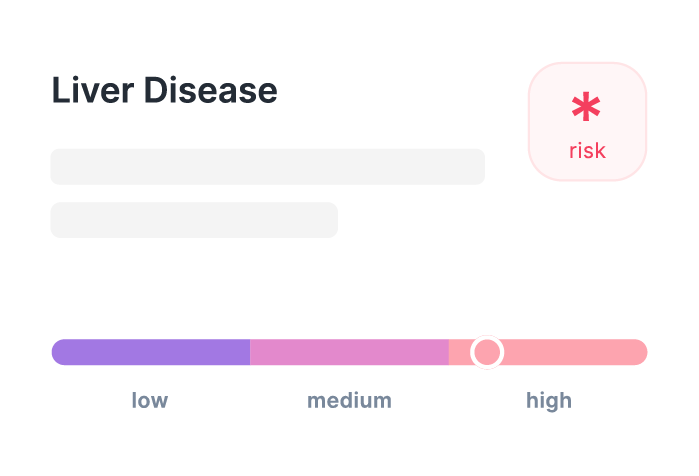The height and width of the screenshot is (476, 699).
Task: Click the rounded purple start of risk bar
Action: (x=60, y=352)
